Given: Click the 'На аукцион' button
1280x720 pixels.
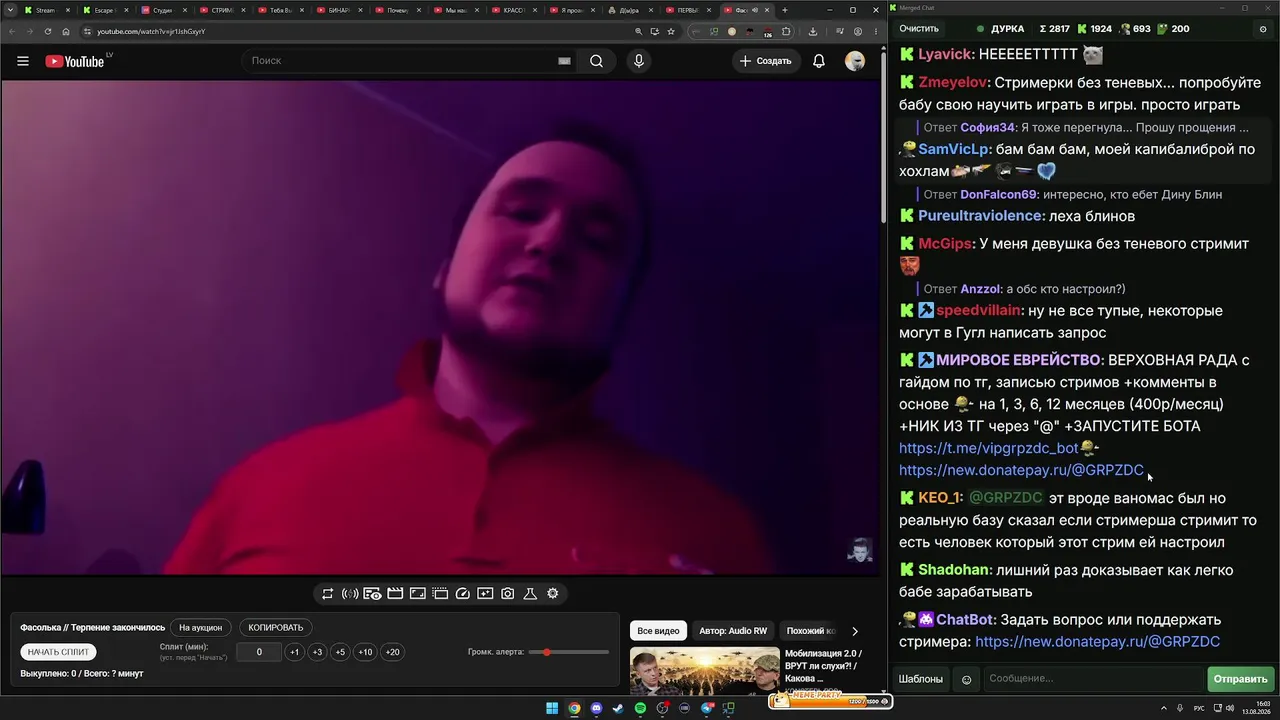Looking at the screenshot, I should click(x=201, y=628).
